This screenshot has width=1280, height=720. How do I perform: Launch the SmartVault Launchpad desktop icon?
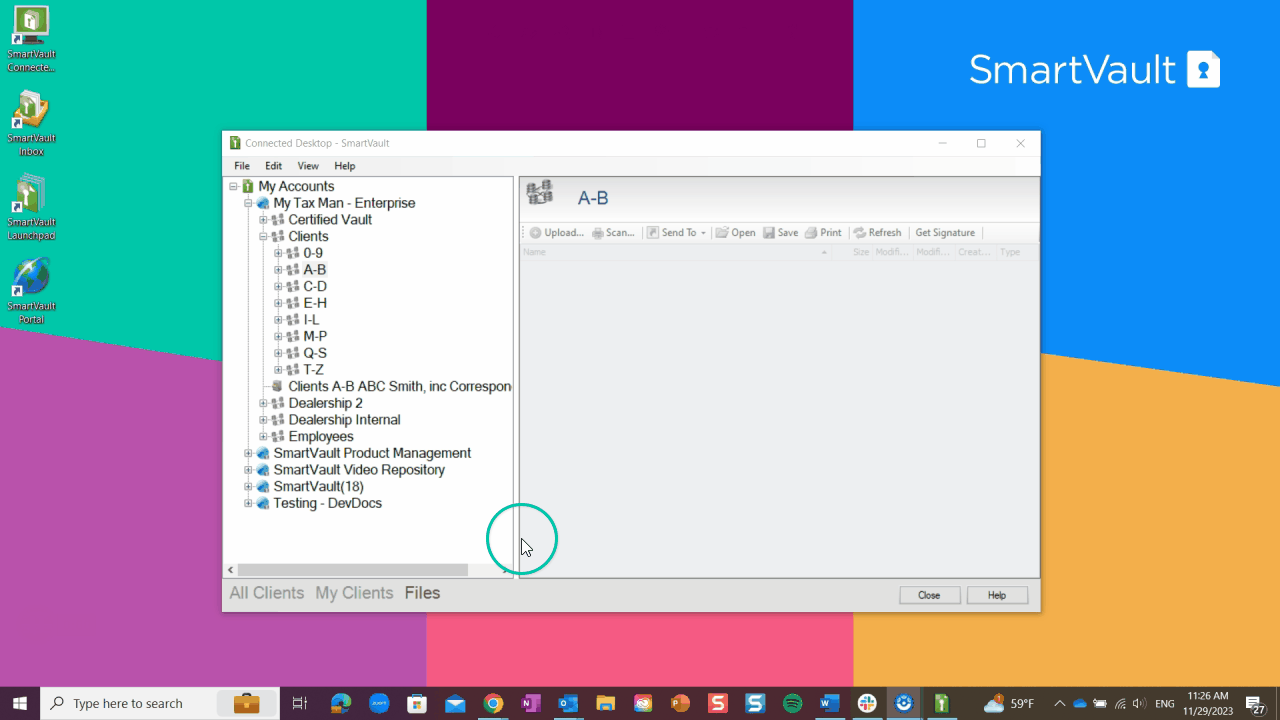point(31,208)
